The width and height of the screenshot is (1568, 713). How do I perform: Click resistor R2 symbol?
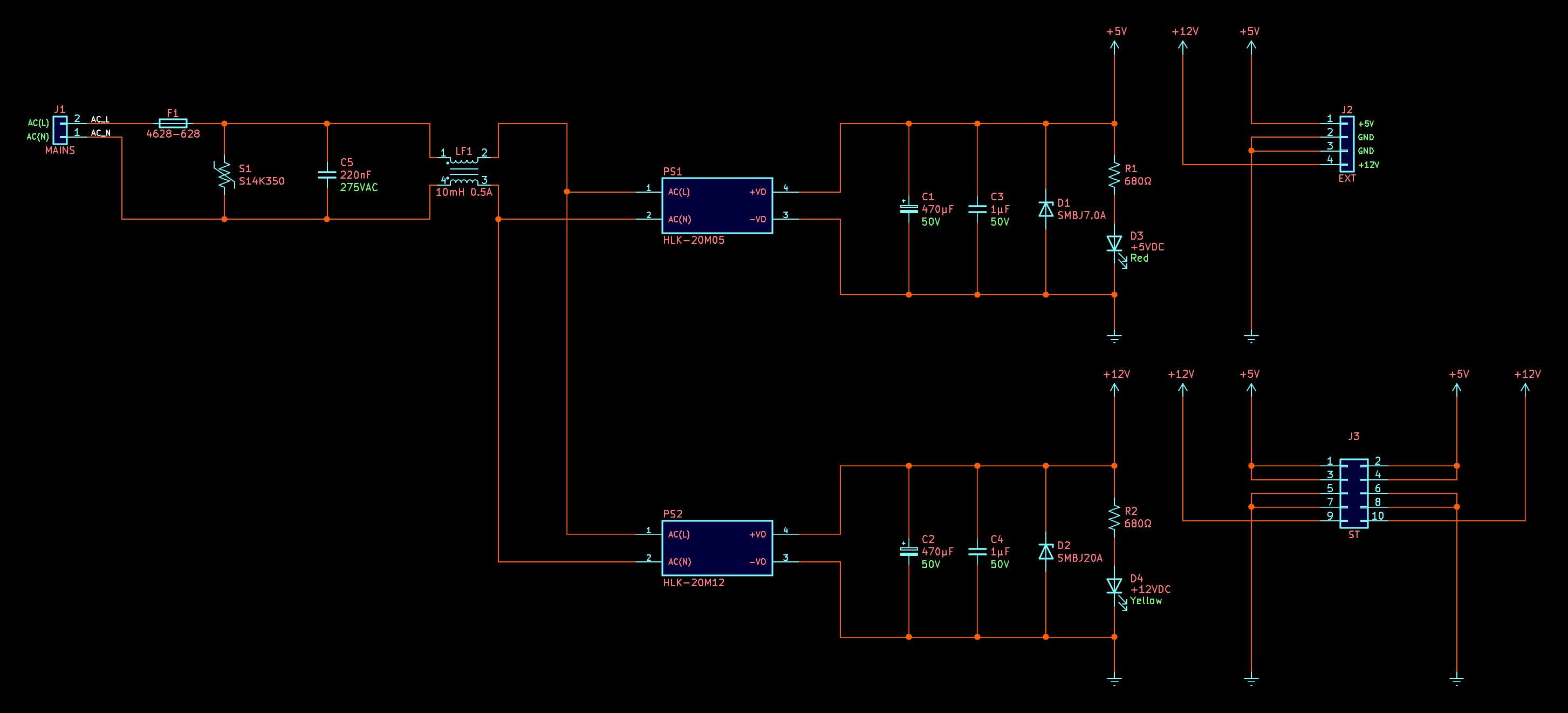pos(1114,517)
